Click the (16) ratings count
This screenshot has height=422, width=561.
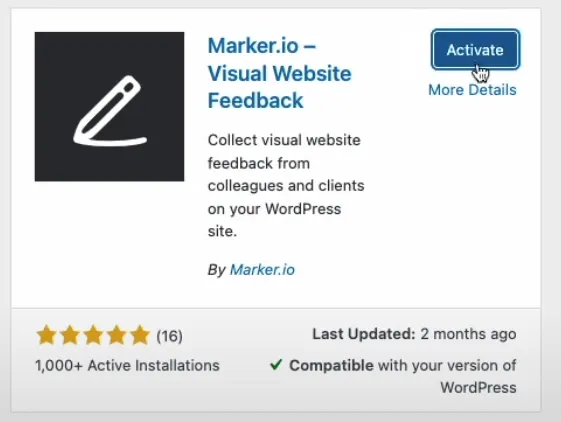(170, 336)
